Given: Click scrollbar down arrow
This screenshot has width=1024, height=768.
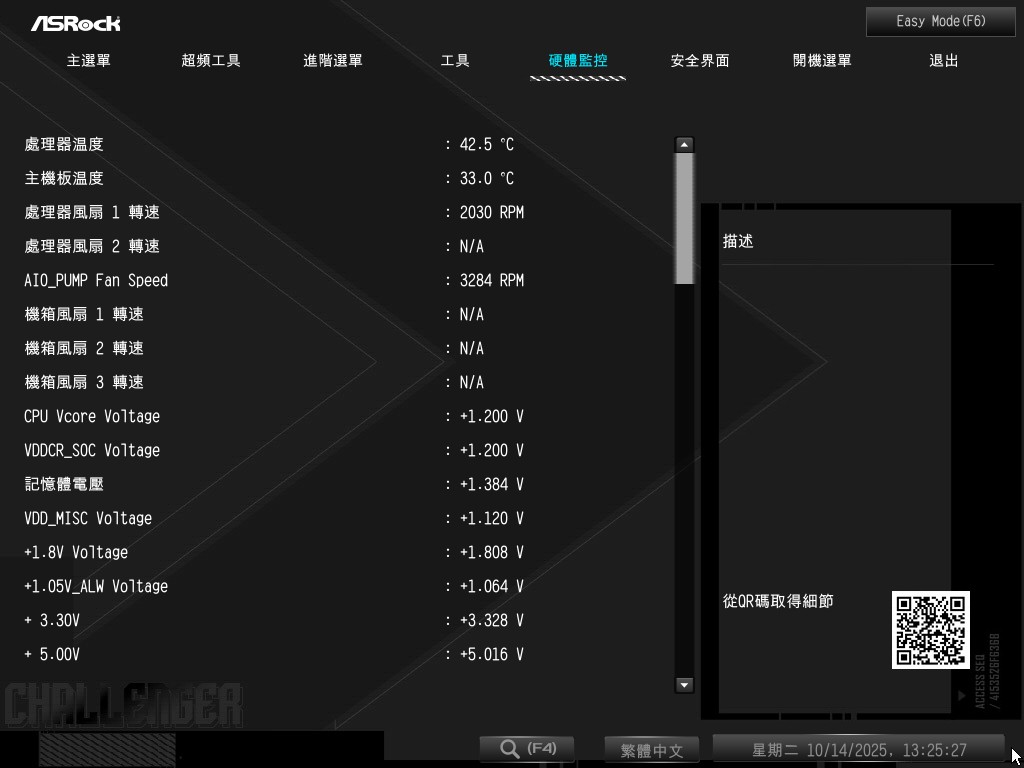Looking at the screenshot, I should (x=685, y=685).
